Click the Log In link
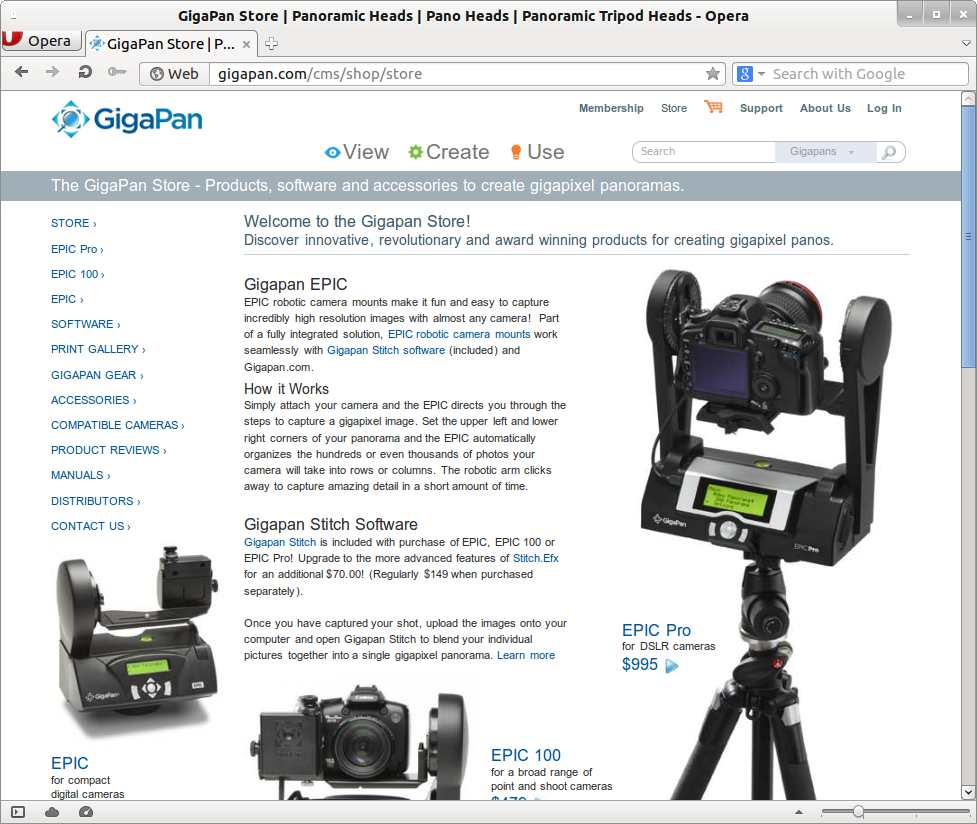Image resolution: width=977 pixels, height=824 pixels. tap(884, 108)
